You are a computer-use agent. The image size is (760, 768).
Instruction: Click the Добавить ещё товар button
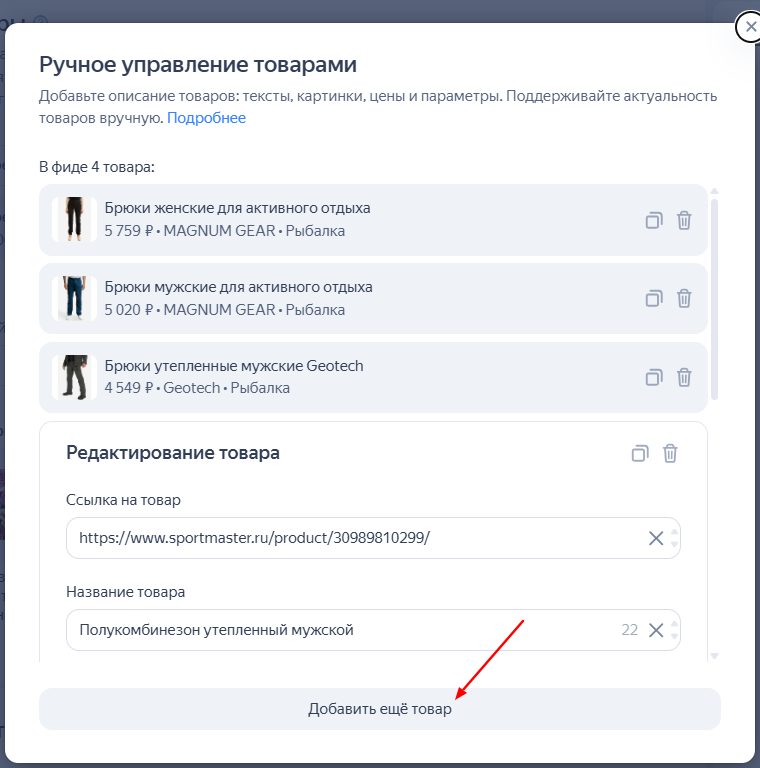[x=380, y=709]
